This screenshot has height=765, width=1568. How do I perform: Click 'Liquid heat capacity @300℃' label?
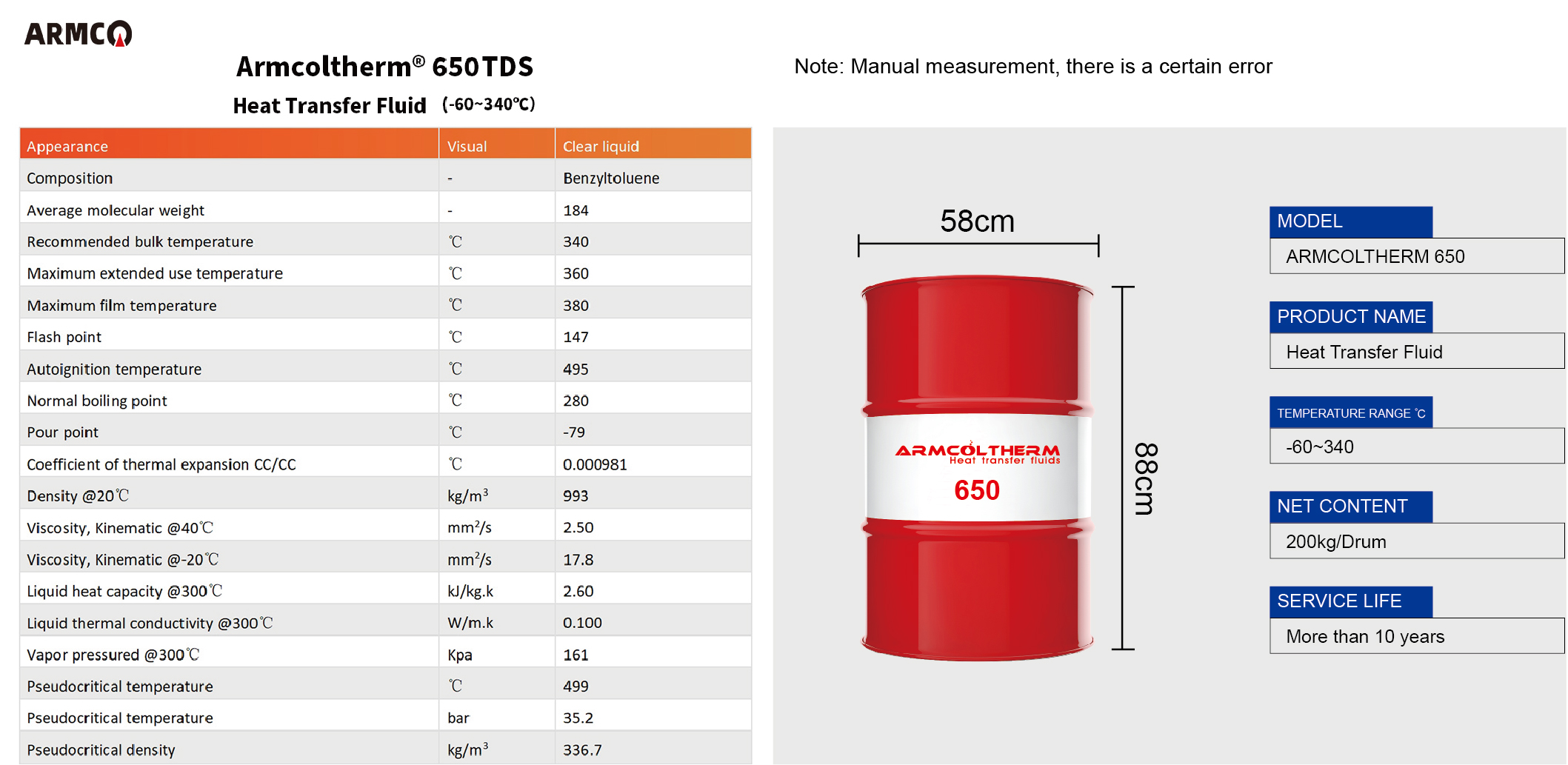(x=124, y=592)
